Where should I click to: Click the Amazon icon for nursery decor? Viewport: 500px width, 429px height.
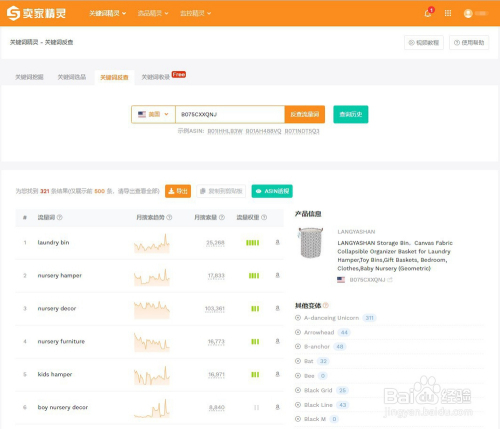click(x=277, y=308)
